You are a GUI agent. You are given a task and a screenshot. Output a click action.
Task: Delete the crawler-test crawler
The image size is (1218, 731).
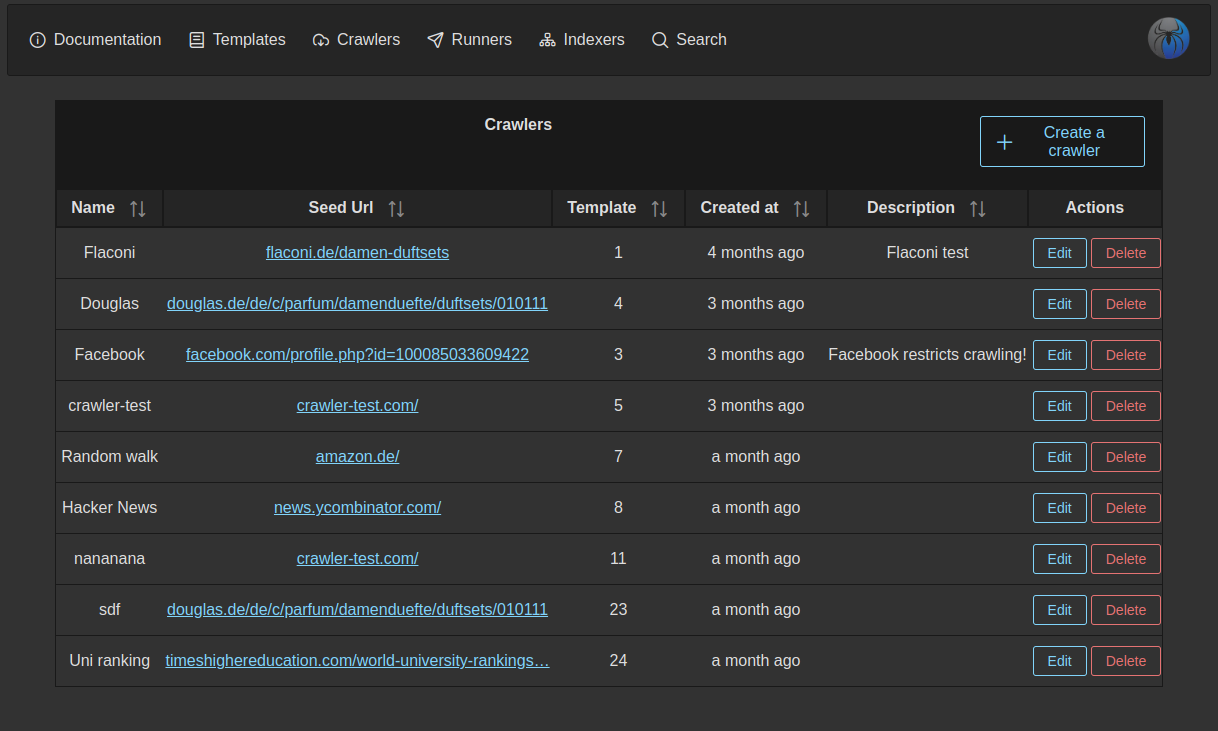coord(1126,406)
